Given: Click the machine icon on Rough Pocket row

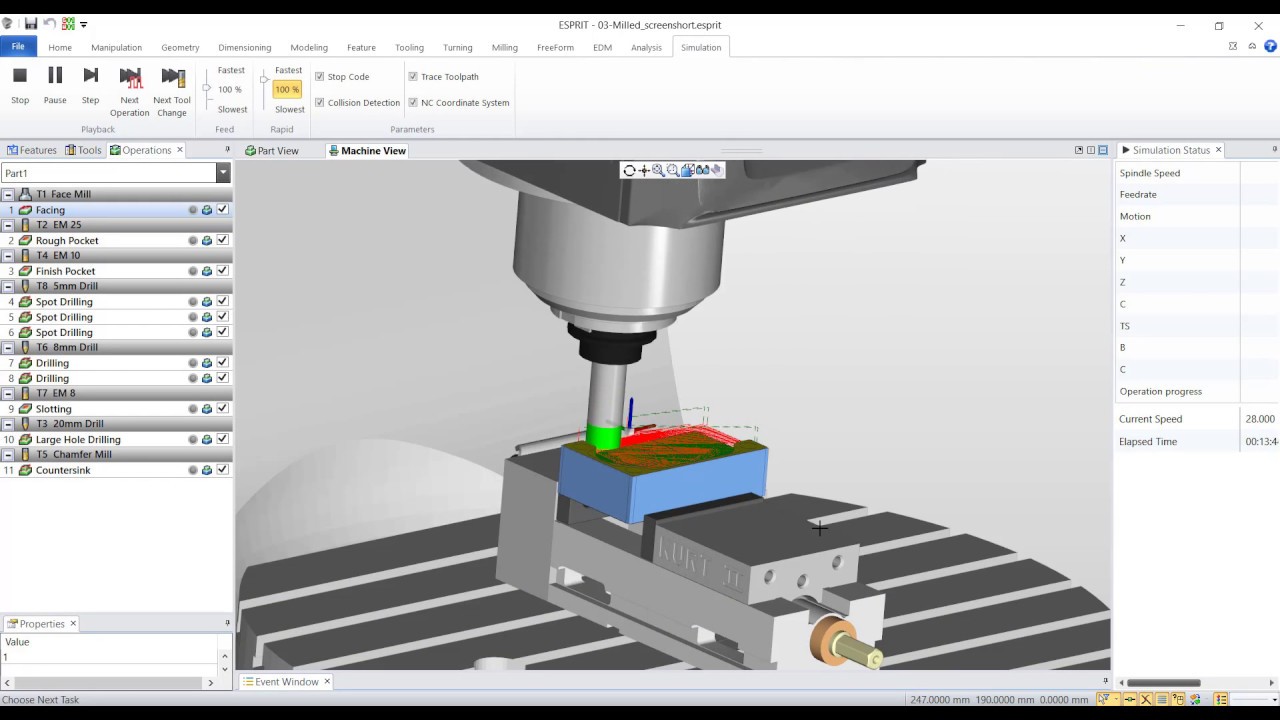Looking at the screenshot, I should tap(207, 241).
